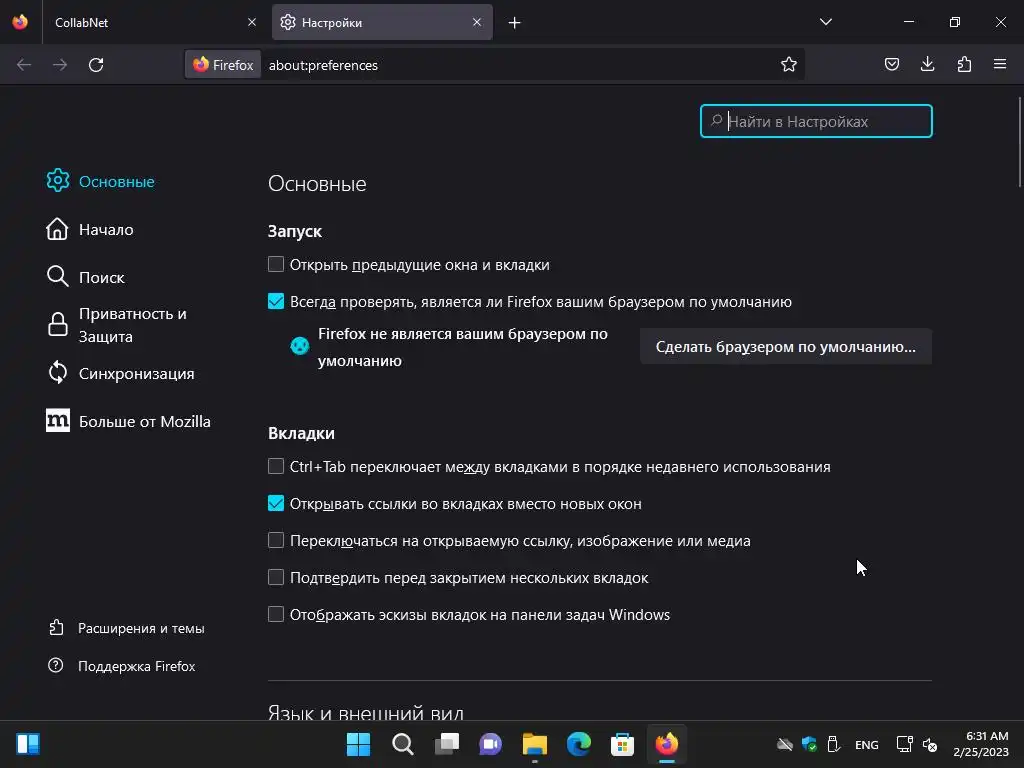
Task: Open the Основные settings category
Action: [x=101, y=181]
